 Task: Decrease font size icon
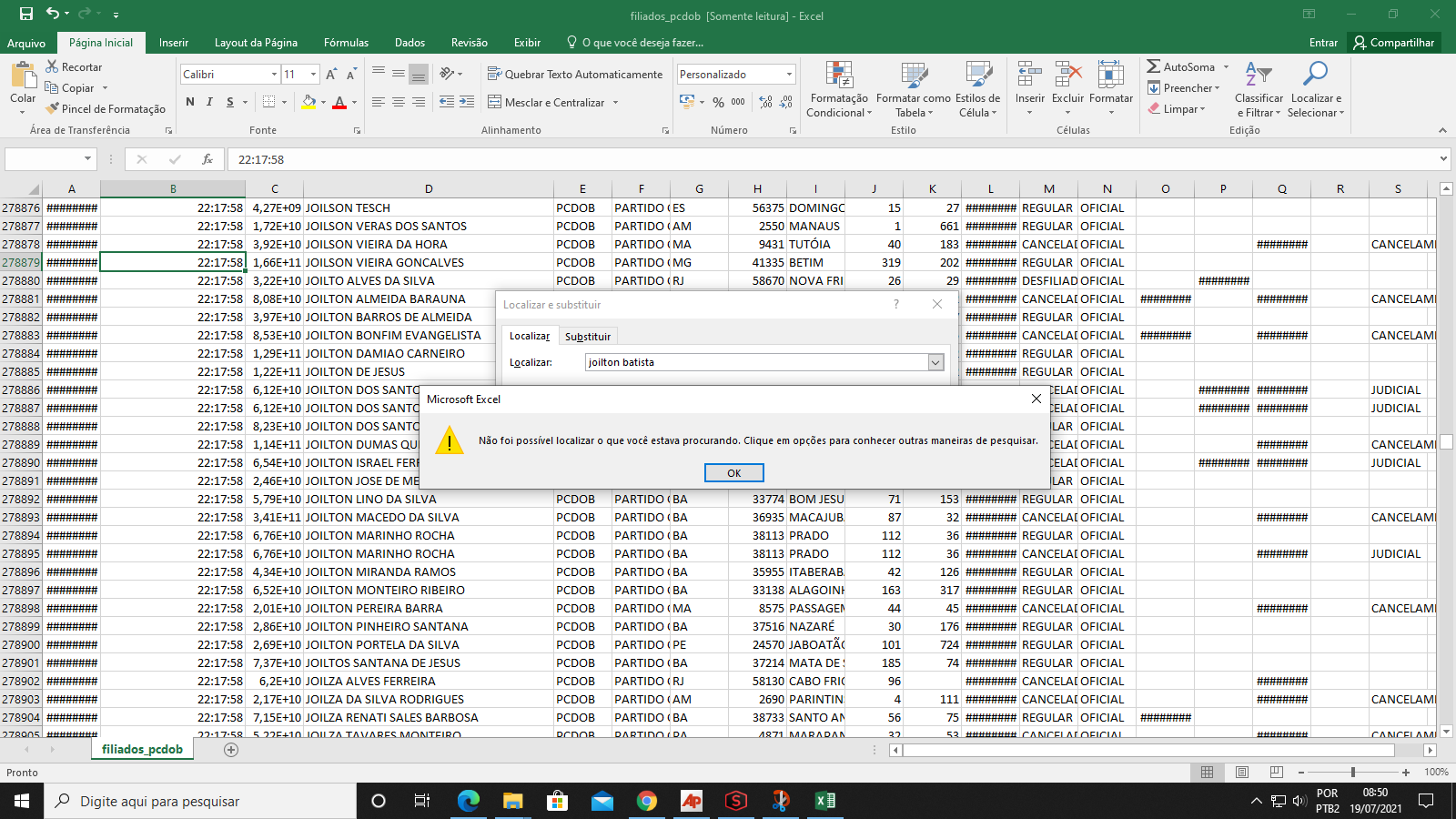pyautogui.click(x=351, y=74)
